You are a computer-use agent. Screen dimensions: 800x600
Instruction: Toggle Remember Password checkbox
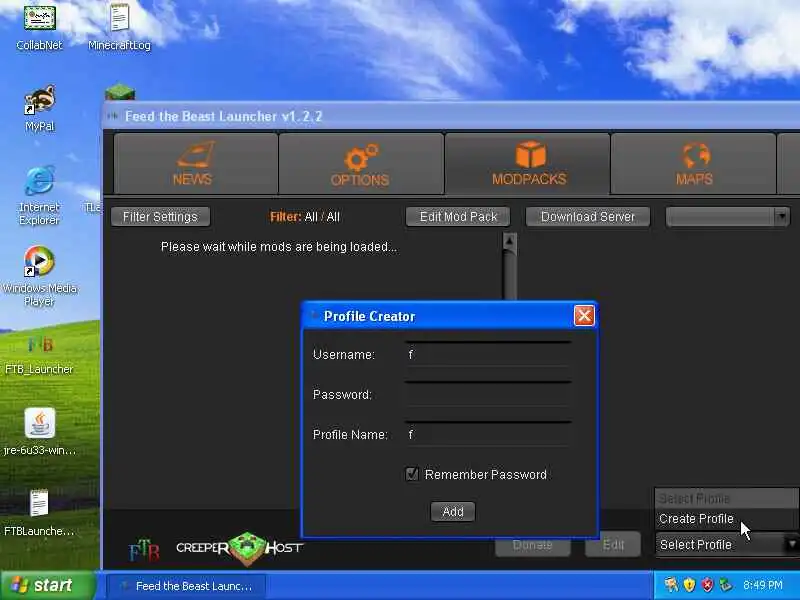click(412, 474)
